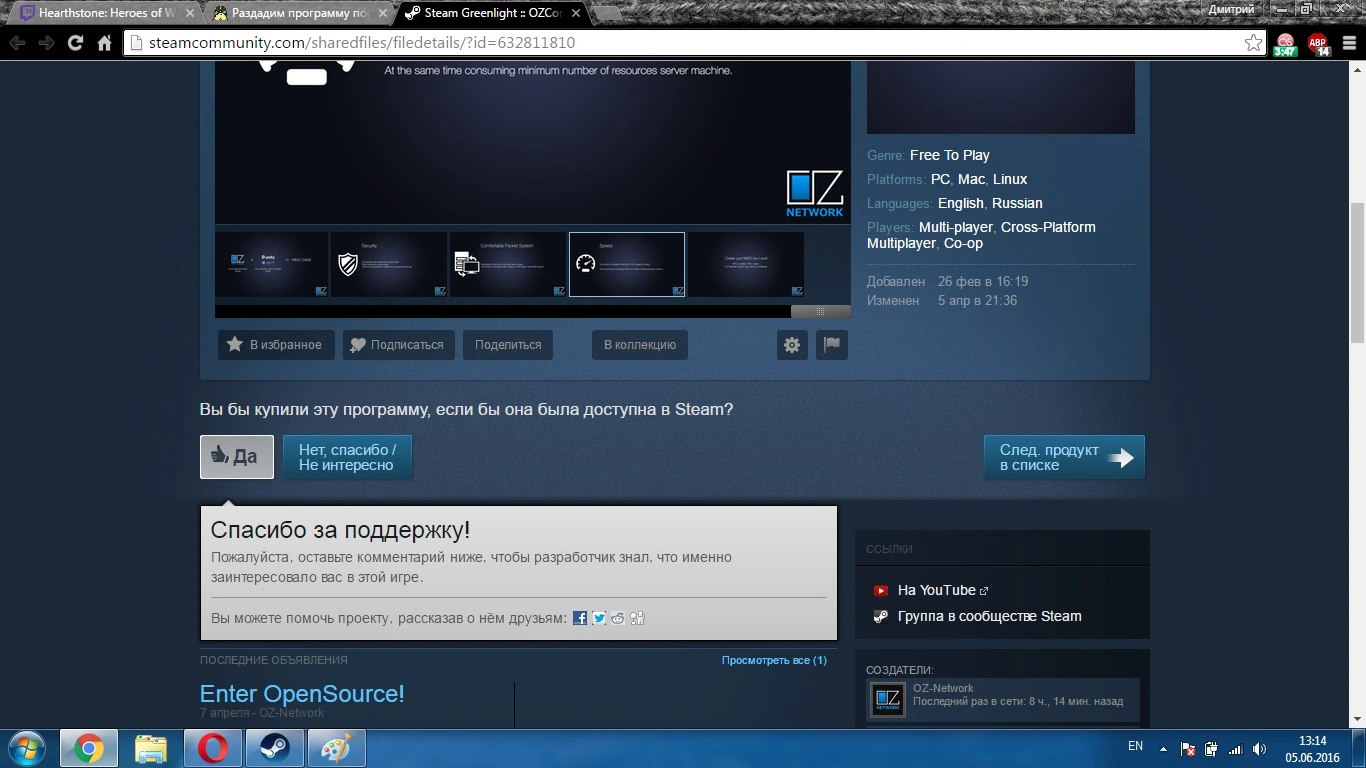Screen dimensions: 1366x768
Task: Click the page vertical scrollbar thumb
Action: [1357, 272]
